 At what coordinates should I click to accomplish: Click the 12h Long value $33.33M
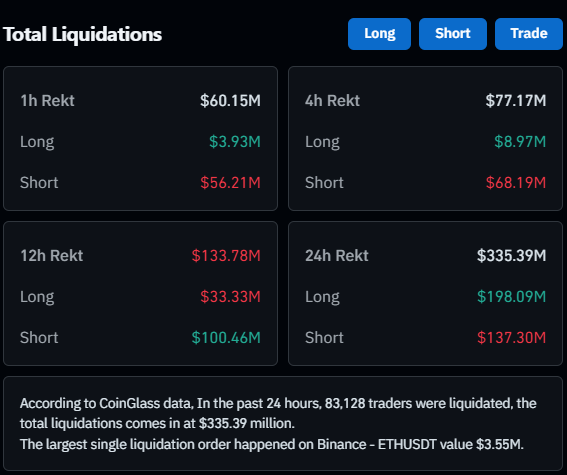point(230,296)
